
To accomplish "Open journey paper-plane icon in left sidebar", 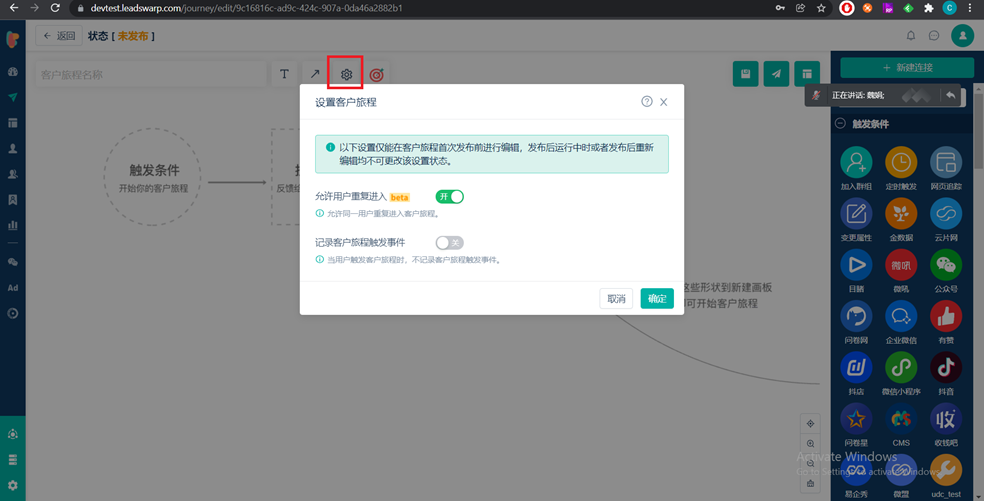I will [x=13, y=97].
